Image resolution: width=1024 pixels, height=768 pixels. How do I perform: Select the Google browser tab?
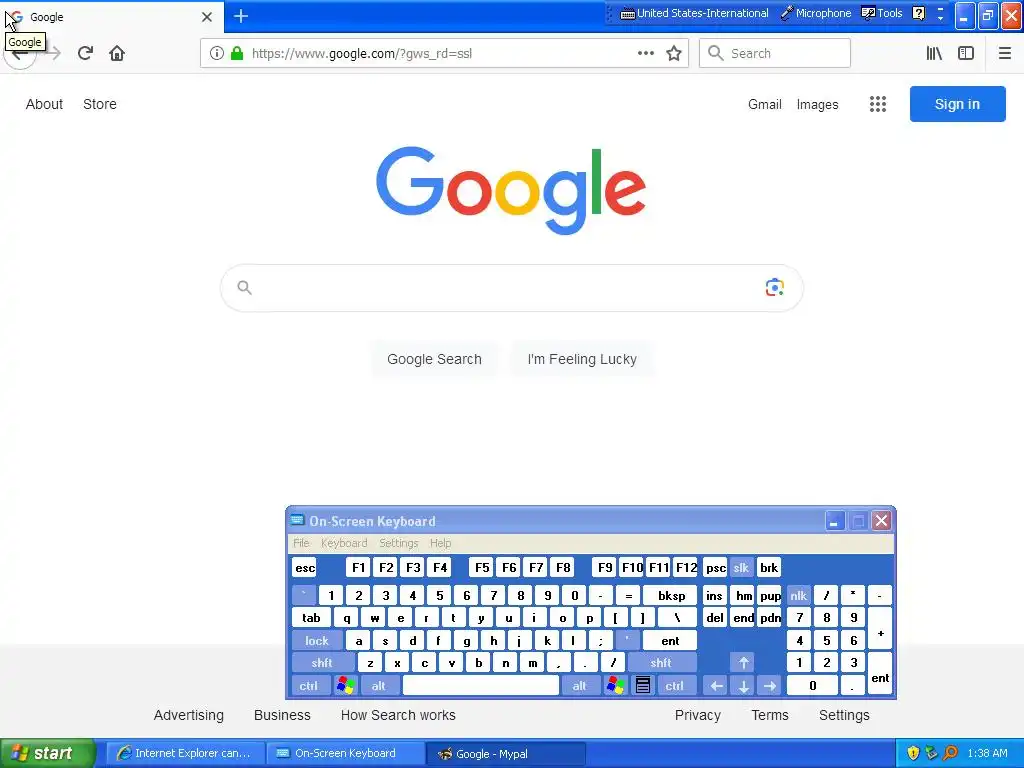point(111,16)
